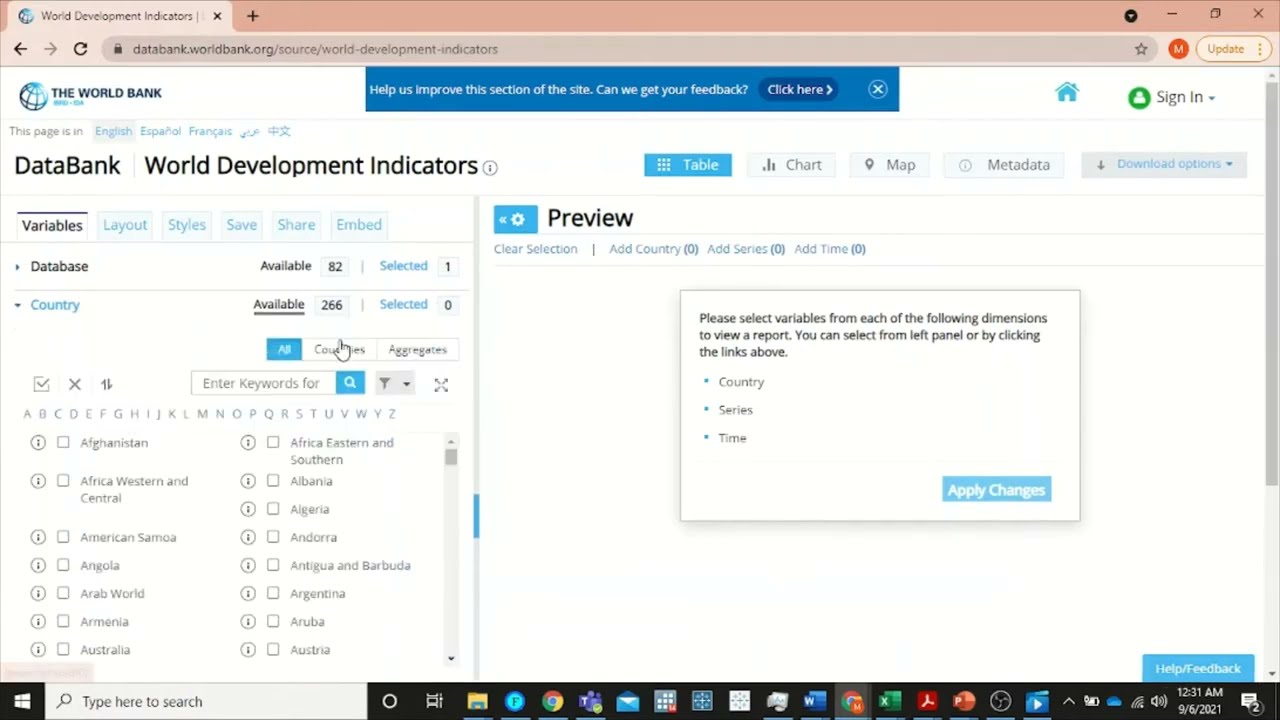Click the blue search magnifier button
This screenshot has width=1280, height=720.
350,383
